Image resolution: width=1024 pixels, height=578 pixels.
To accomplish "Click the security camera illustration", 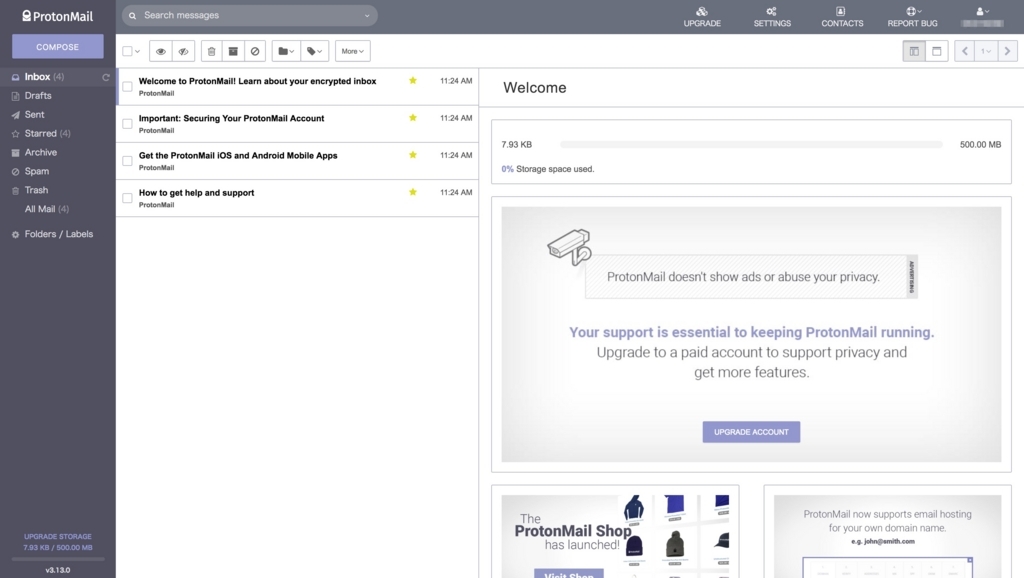I will click(x=569, y=246).
